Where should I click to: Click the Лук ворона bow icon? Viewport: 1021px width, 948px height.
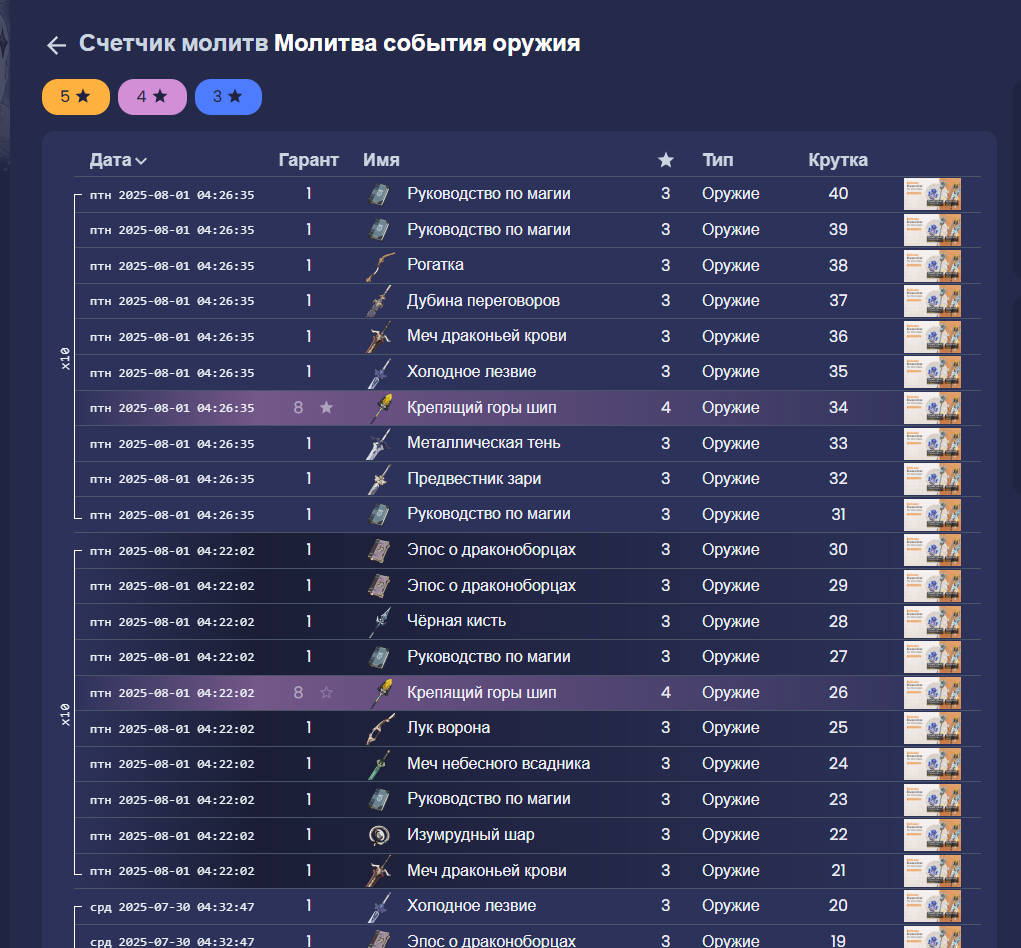pyautogui.click(x=380, y=729)
